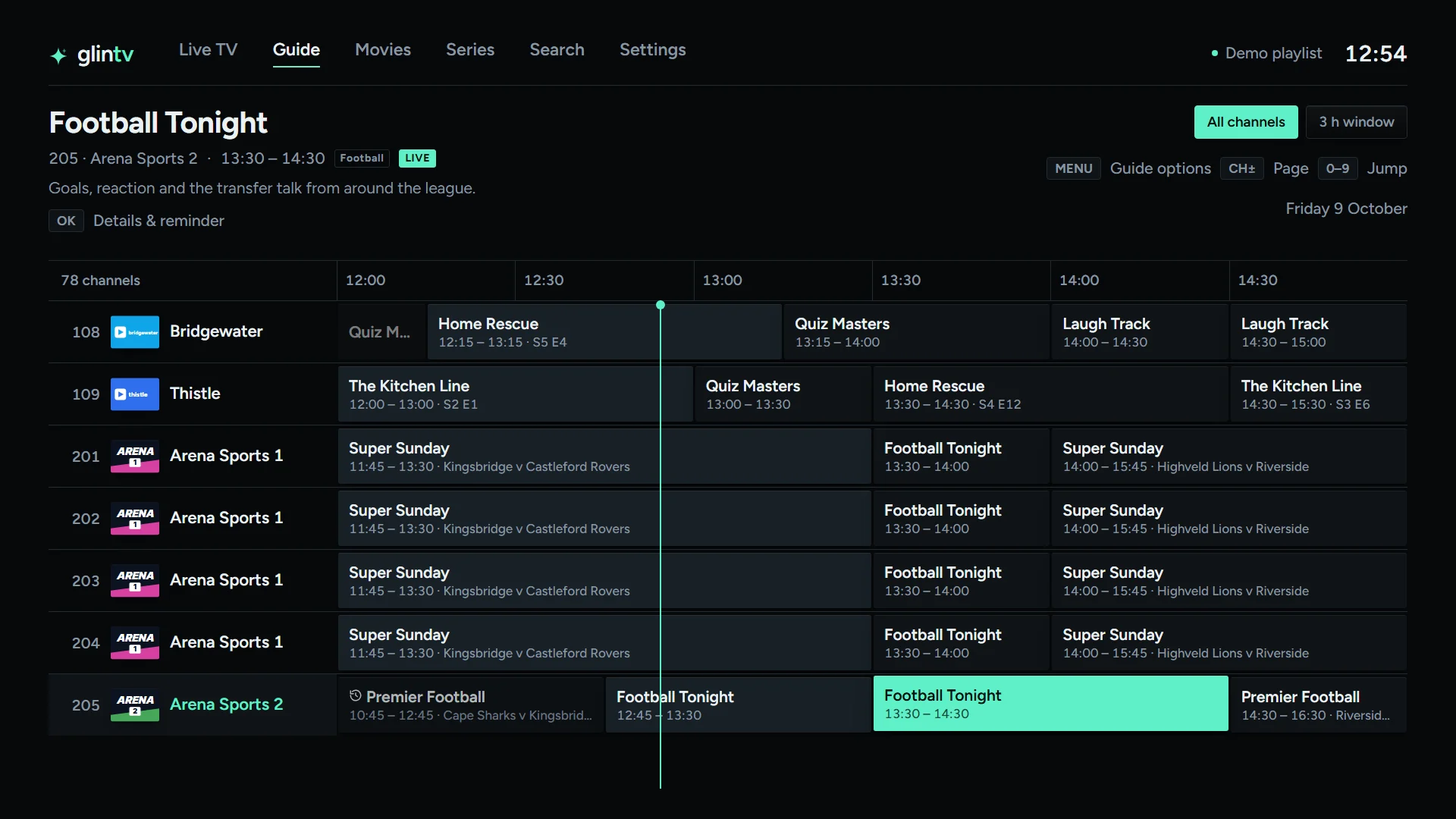This screenshot has height=819, width=1456.
Task: Go to the Movies tab
Action: tap(383, 50)
